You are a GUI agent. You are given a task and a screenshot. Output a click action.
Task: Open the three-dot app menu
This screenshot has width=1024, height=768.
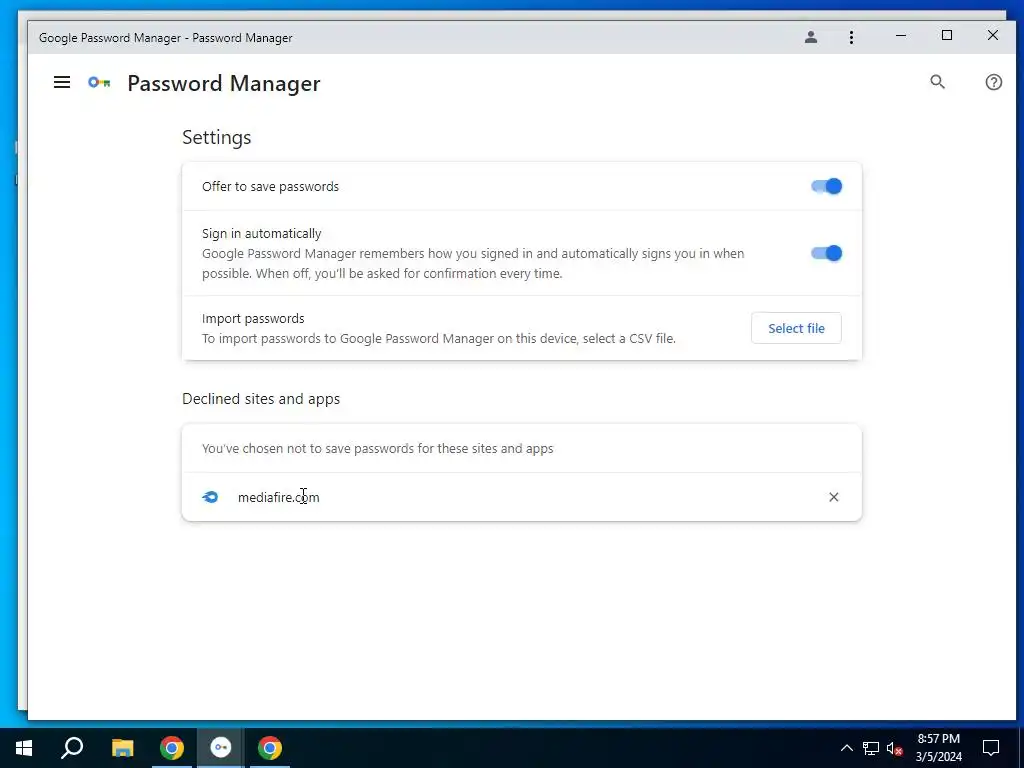[851, 37]
